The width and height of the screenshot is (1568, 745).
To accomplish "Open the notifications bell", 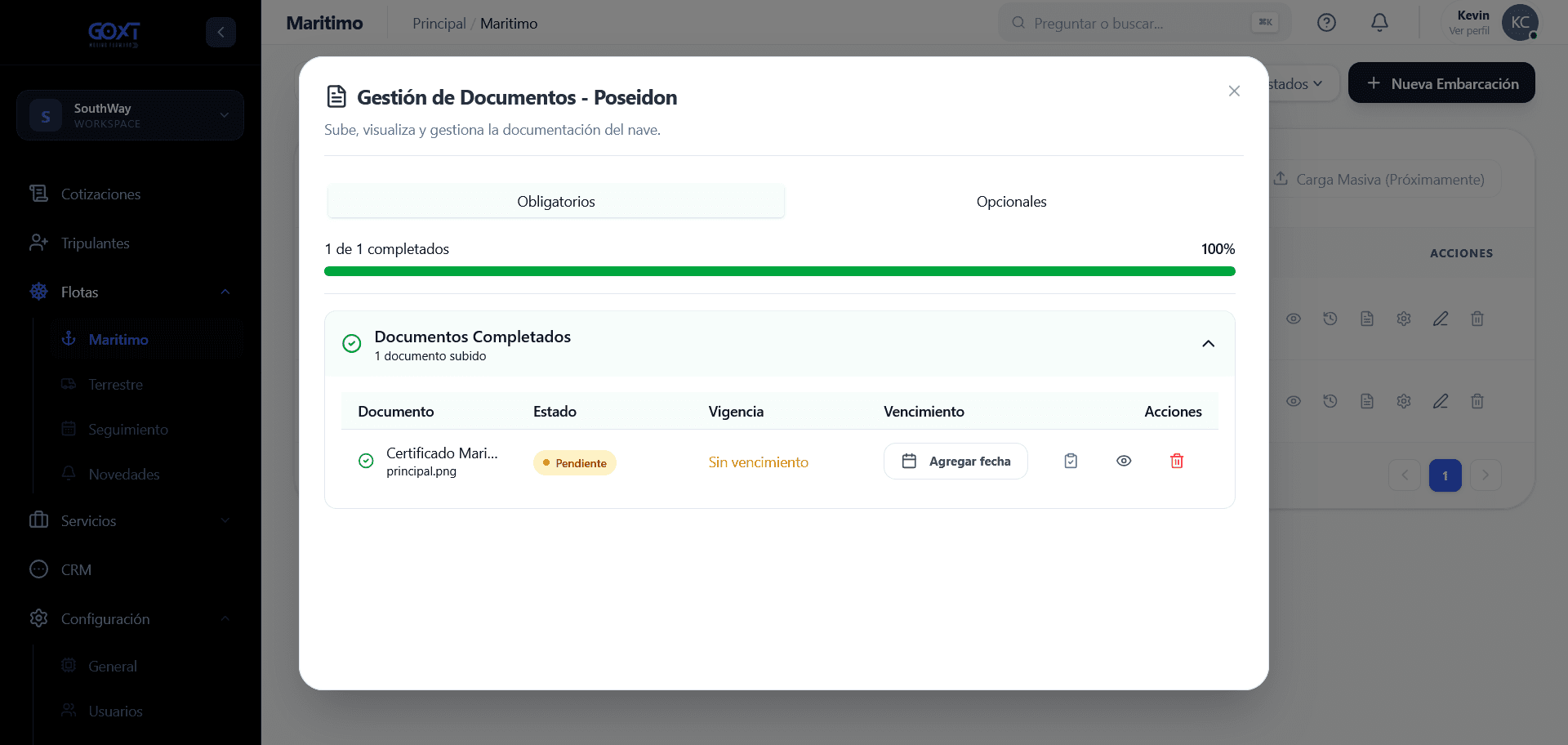I will tap(1379, 23).
